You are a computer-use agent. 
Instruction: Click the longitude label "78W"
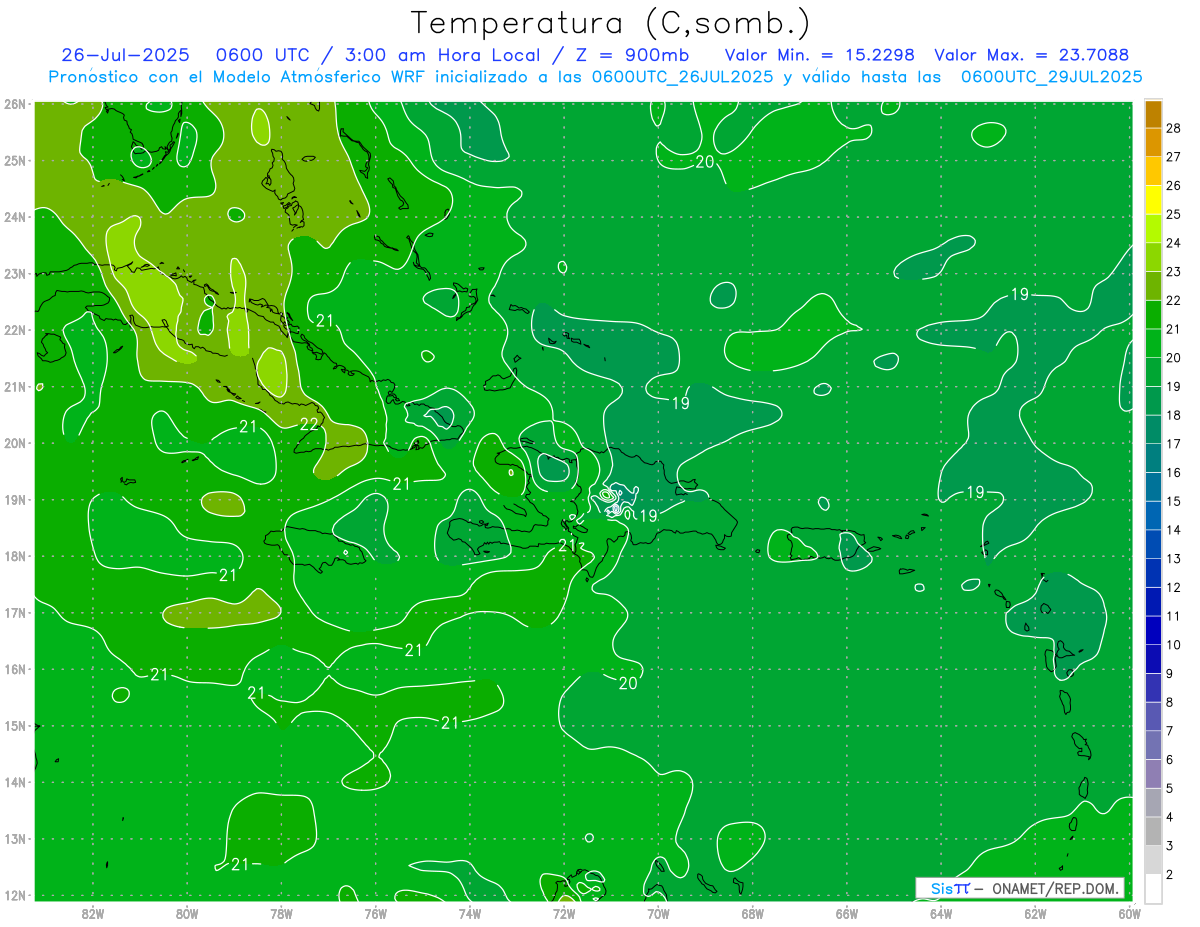281,913
